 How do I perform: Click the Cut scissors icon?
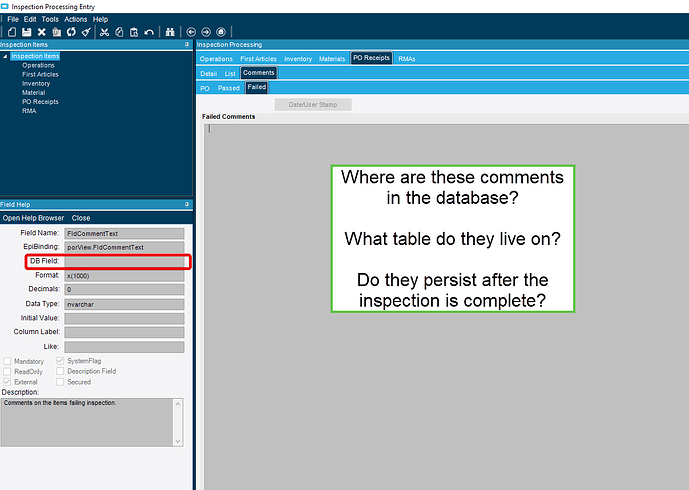coord(104,32)
